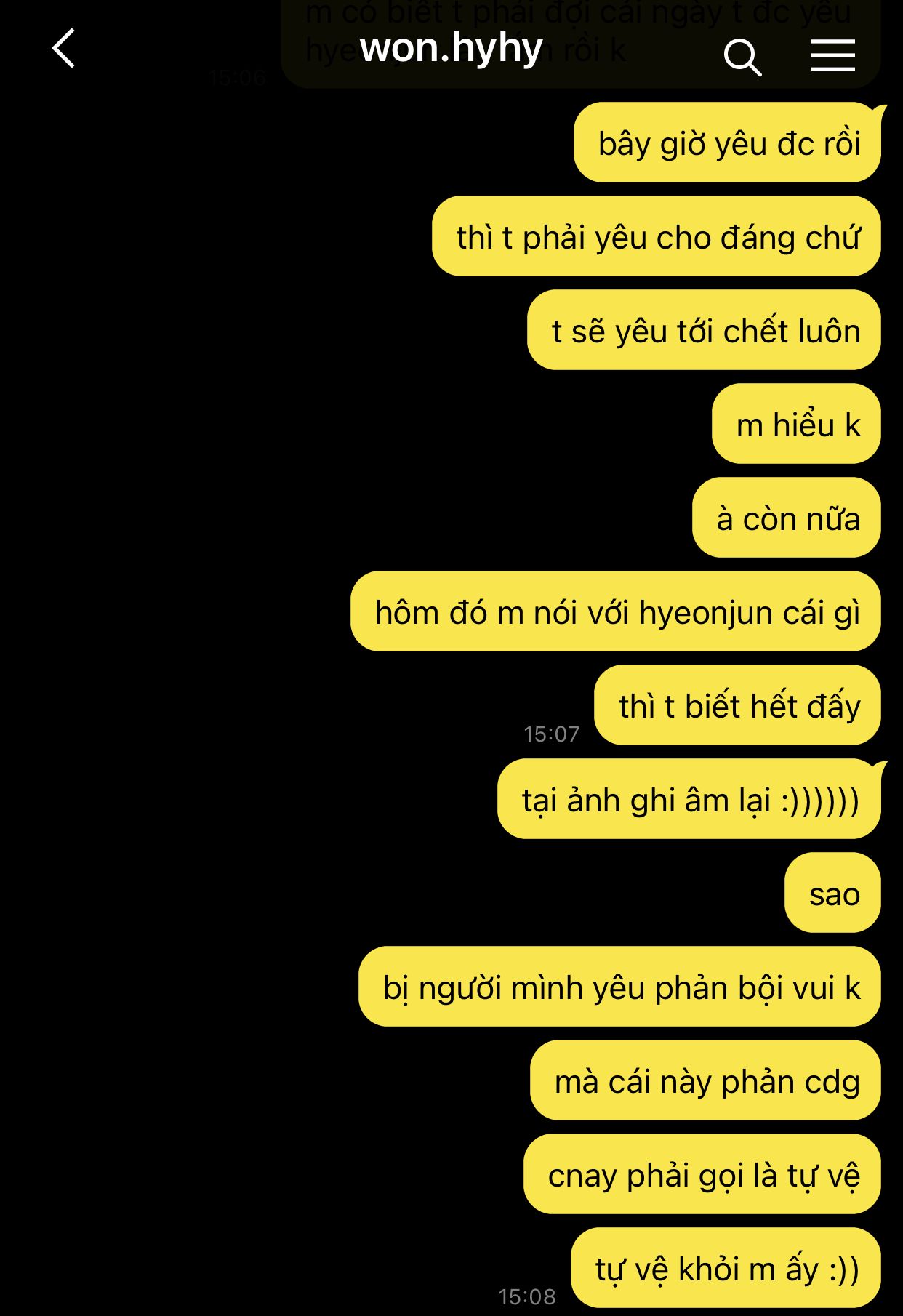The width and height of the screenshot is (903, 1316).
Task: Tap "bị người mình yêu phản bội vui k"
Action: (x=620, y=987)
